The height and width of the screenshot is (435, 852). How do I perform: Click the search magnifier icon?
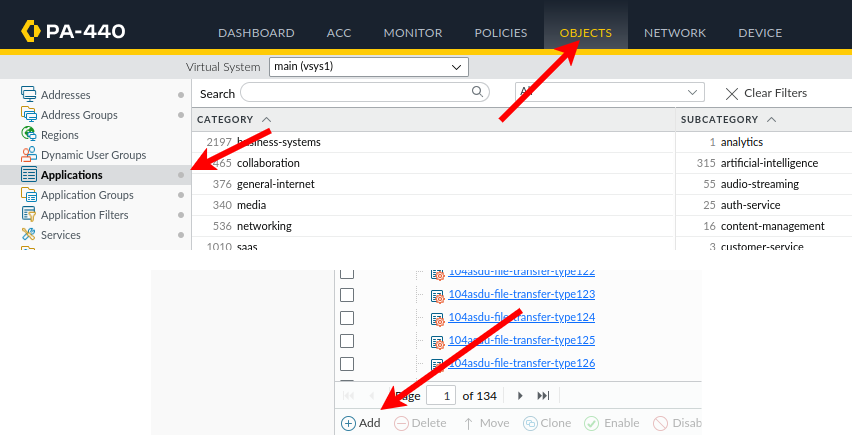(x=479, y=92)
